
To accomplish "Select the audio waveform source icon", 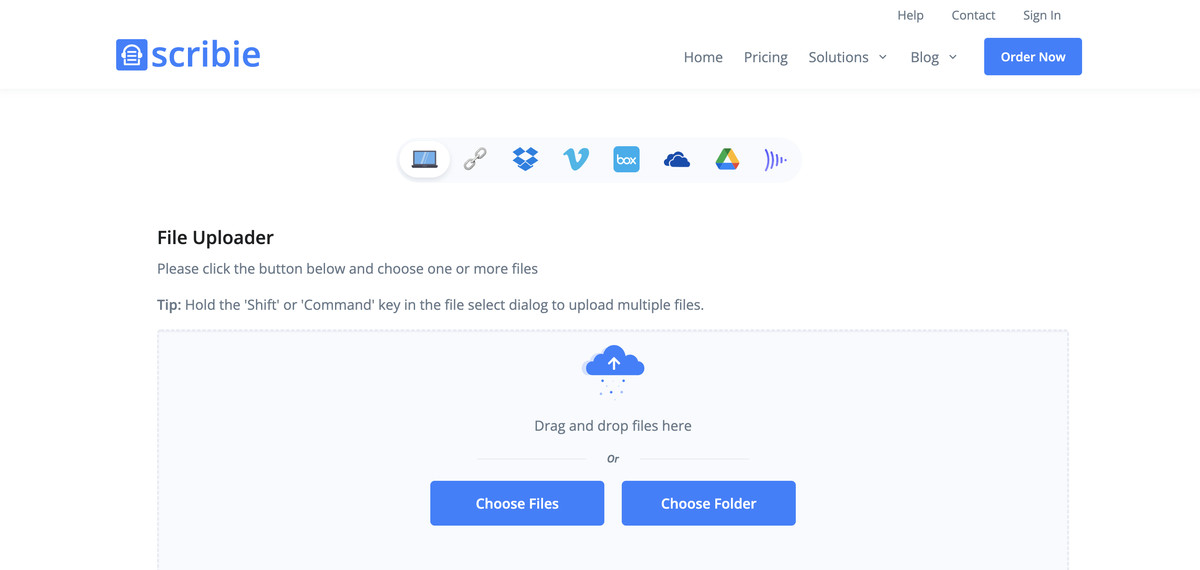I will [776, 159].
